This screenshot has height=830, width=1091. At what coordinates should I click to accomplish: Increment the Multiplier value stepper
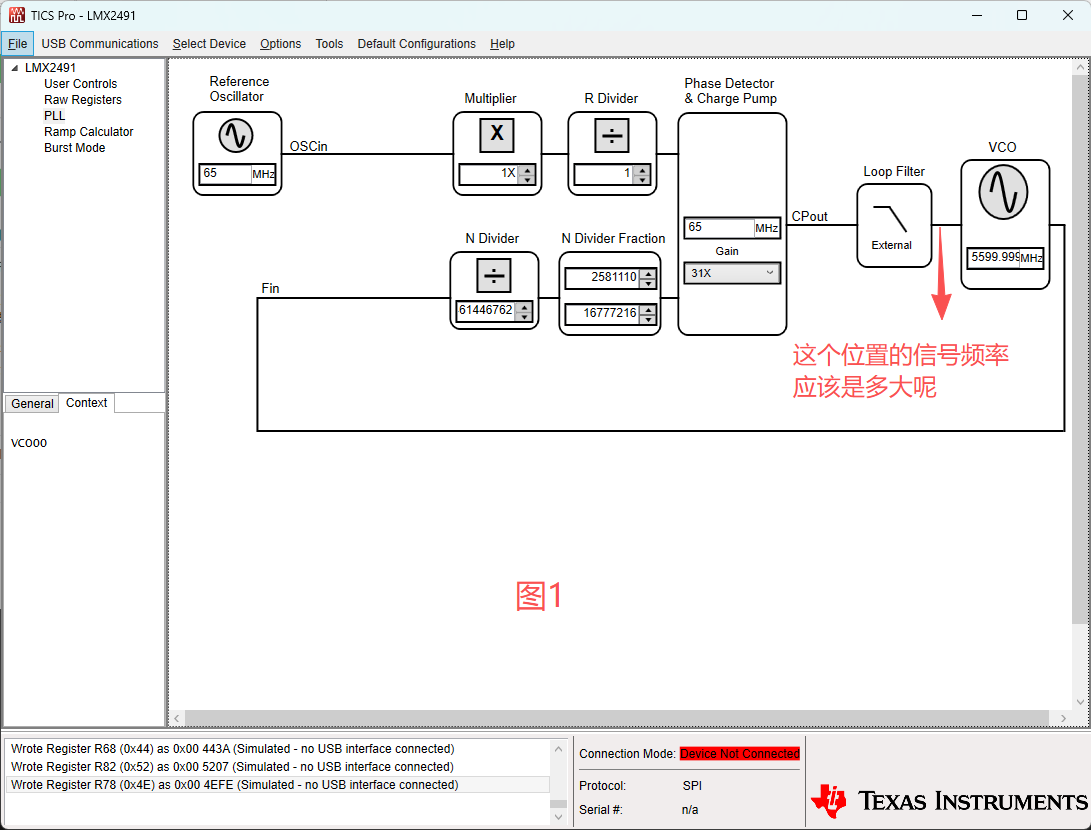(x=527, y=169)
